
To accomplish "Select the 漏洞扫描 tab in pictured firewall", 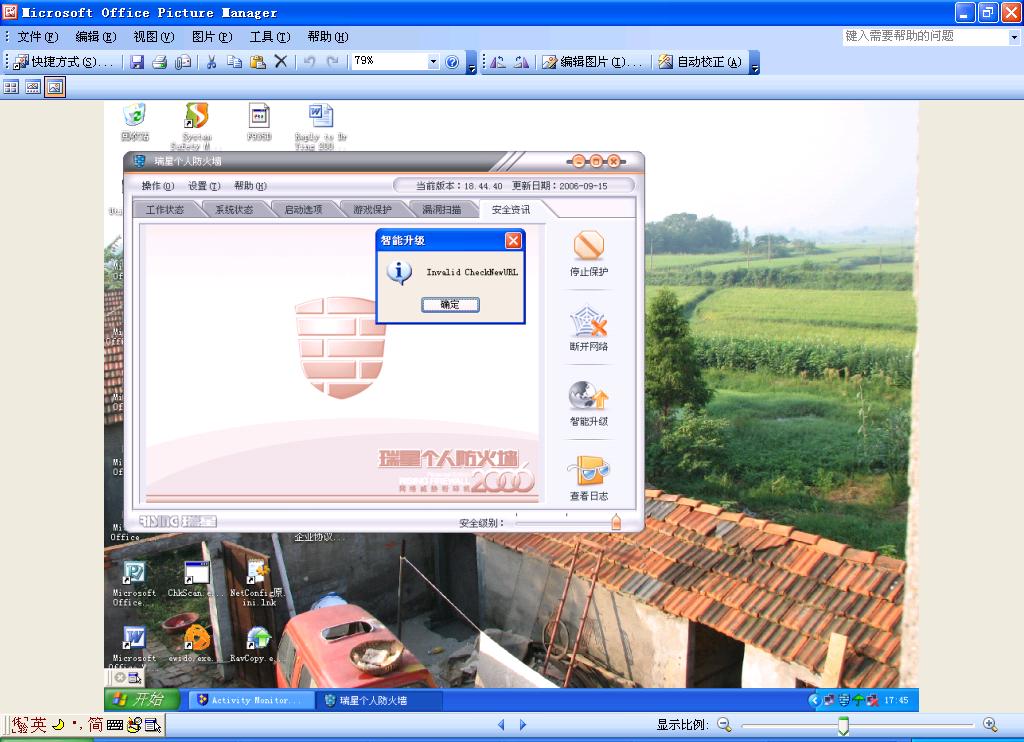I will point(441,210).
